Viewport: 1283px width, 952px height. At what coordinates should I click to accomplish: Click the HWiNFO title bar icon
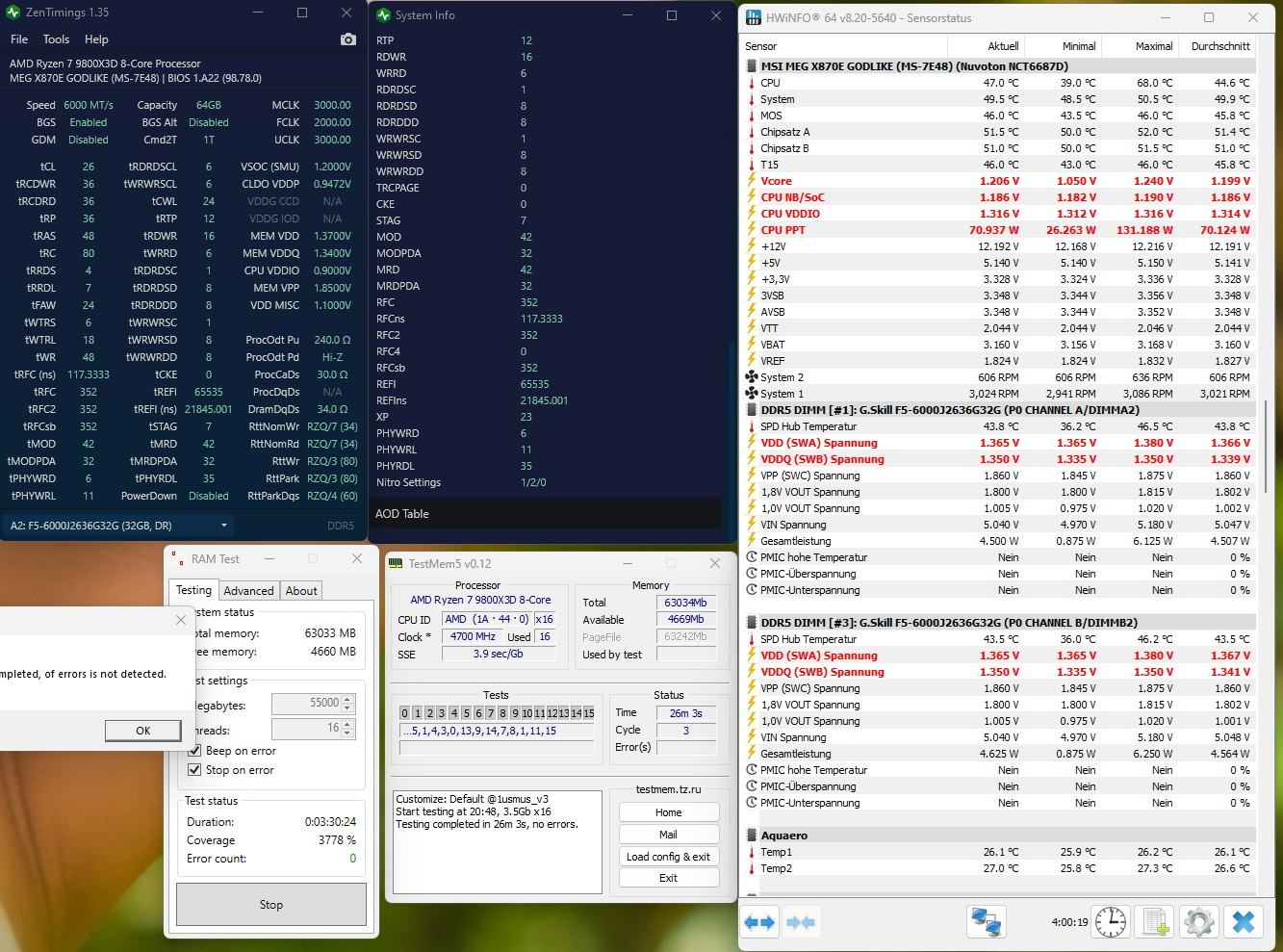tap(752, 17)
